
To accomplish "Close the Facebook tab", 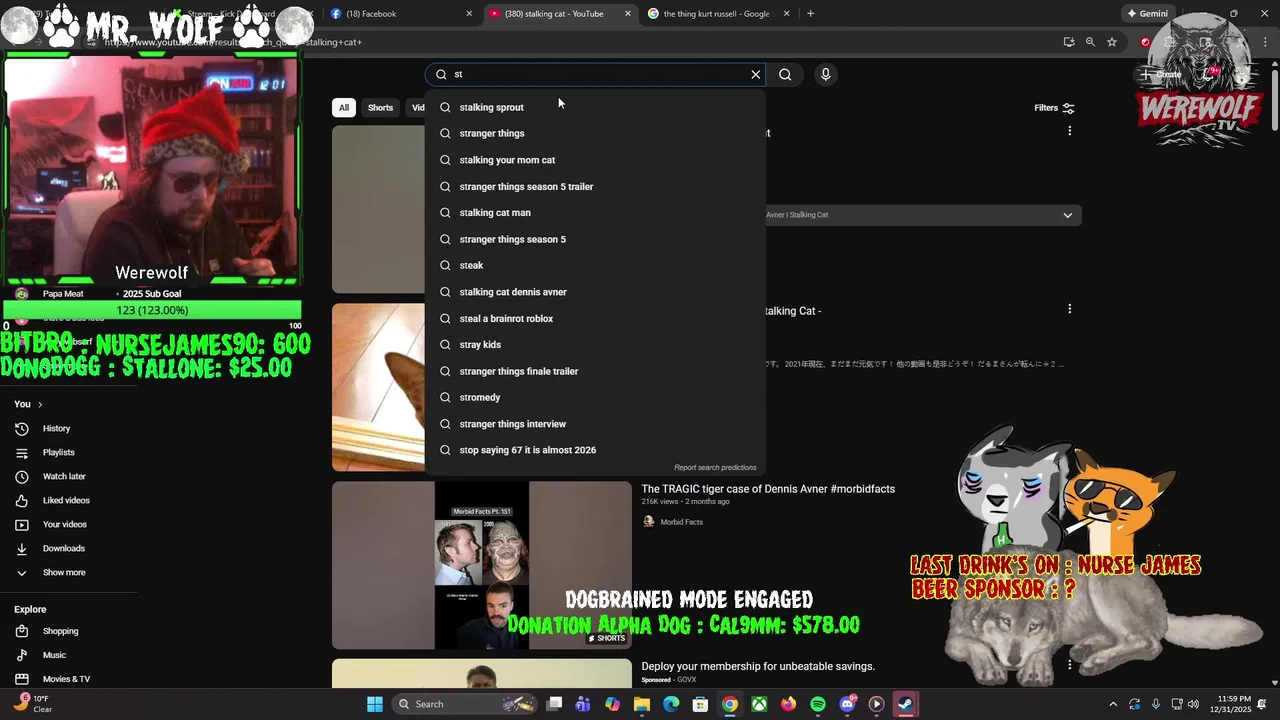I will click(469, 14).
